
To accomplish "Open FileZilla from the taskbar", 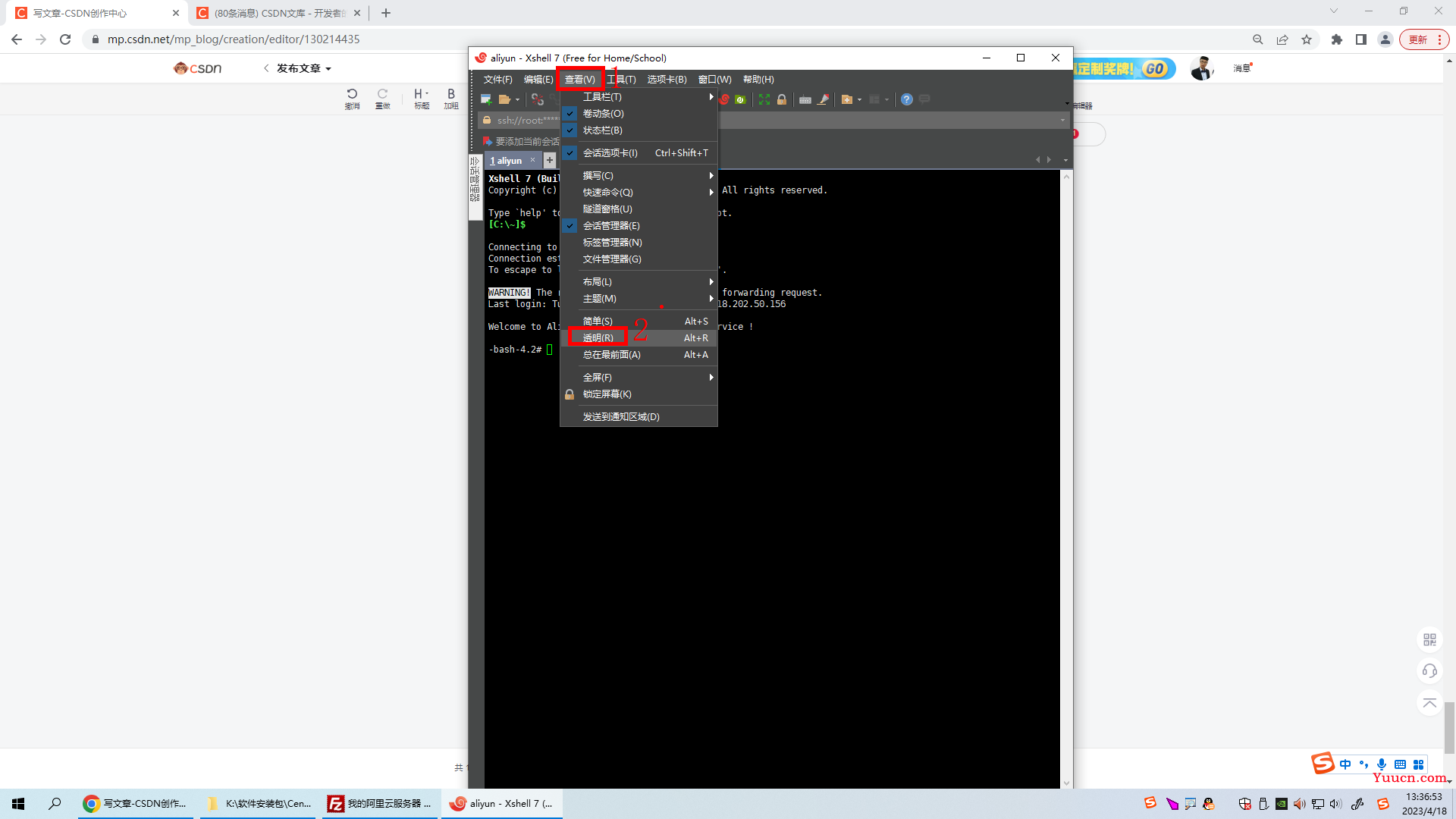I will [x=379, y=804].
